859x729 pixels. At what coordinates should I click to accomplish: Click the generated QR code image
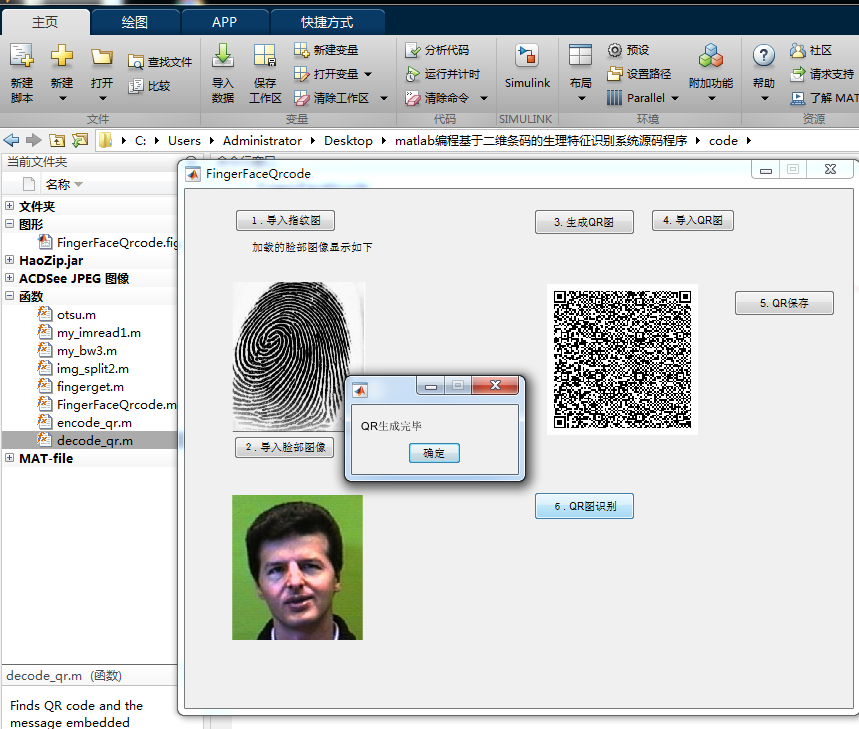coord(622,359)
